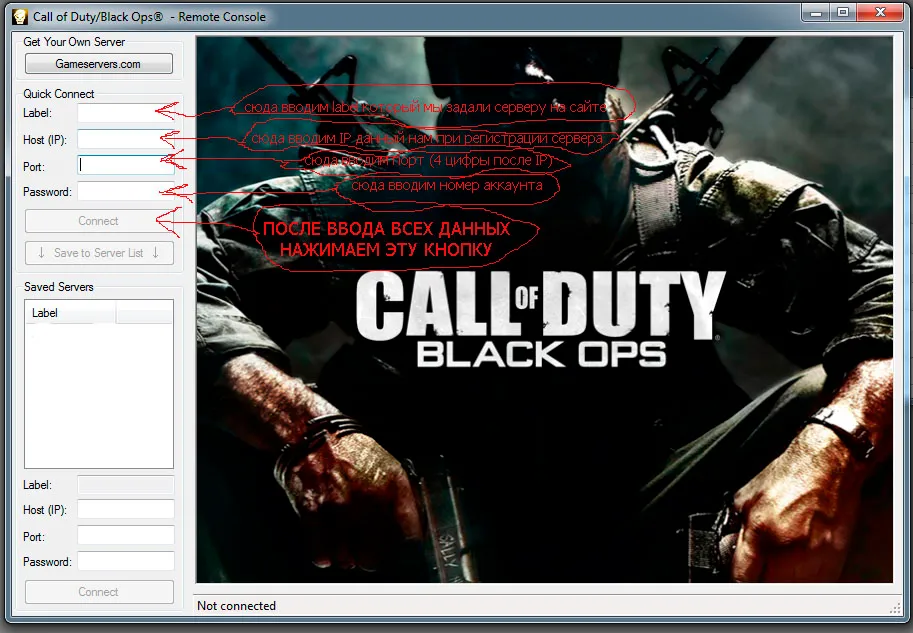Screen dimensions: 913x633
Task: Focus the Saved Servers section's Host (IP) field
Action: point(126,510)
